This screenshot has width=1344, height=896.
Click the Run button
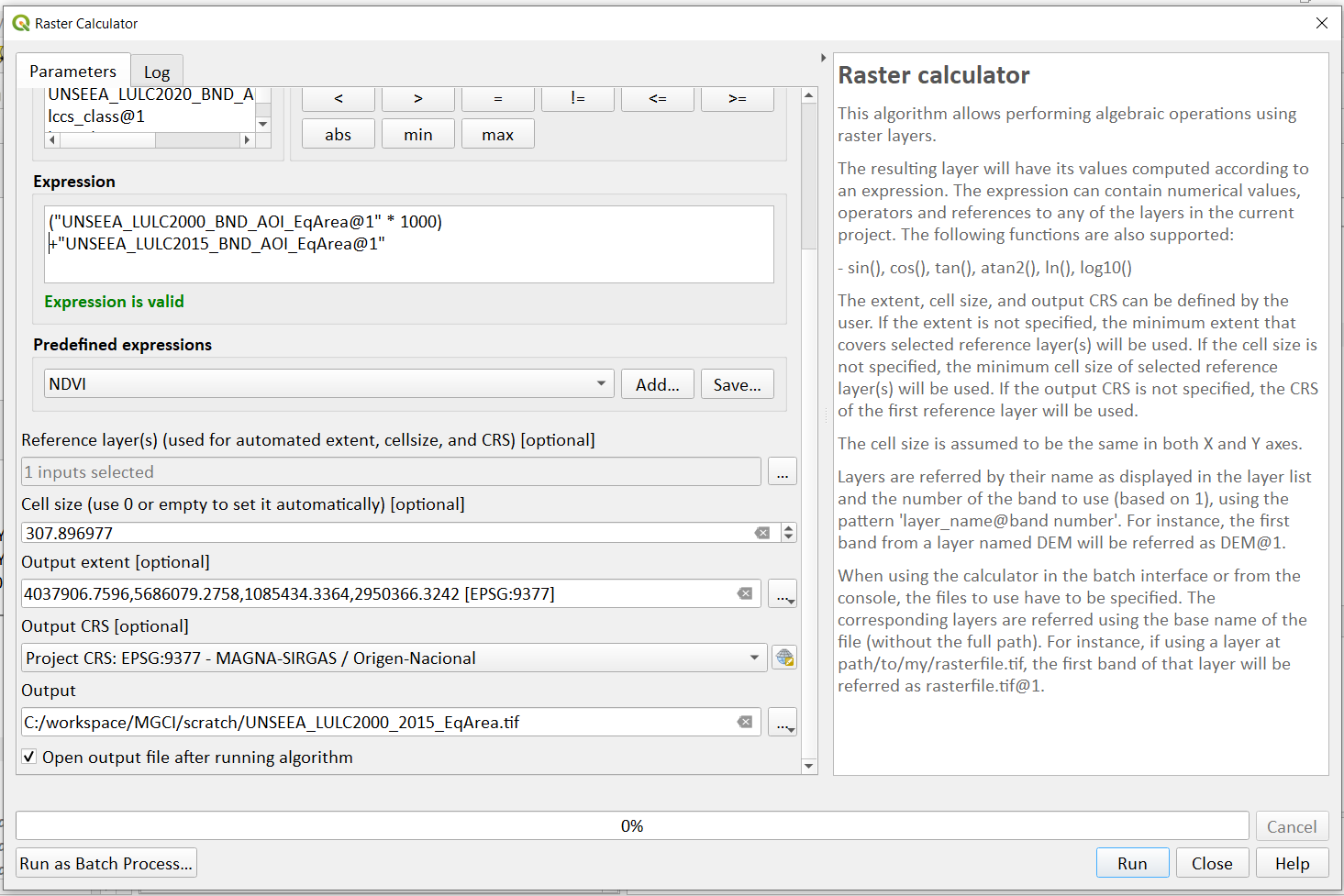(1132, 863)
